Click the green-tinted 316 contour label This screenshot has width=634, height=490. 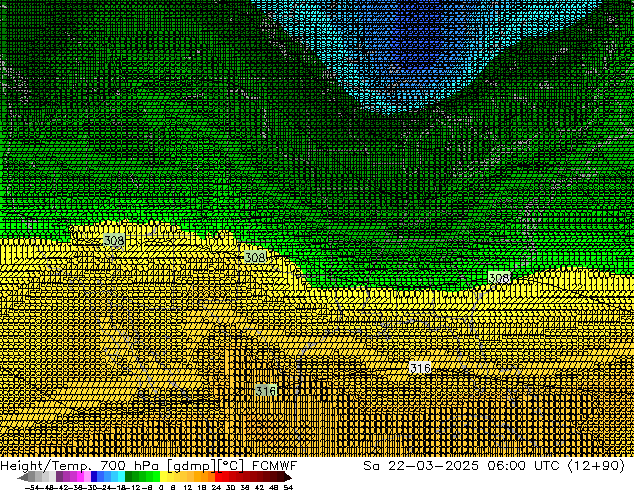click(x=266, y=391)
